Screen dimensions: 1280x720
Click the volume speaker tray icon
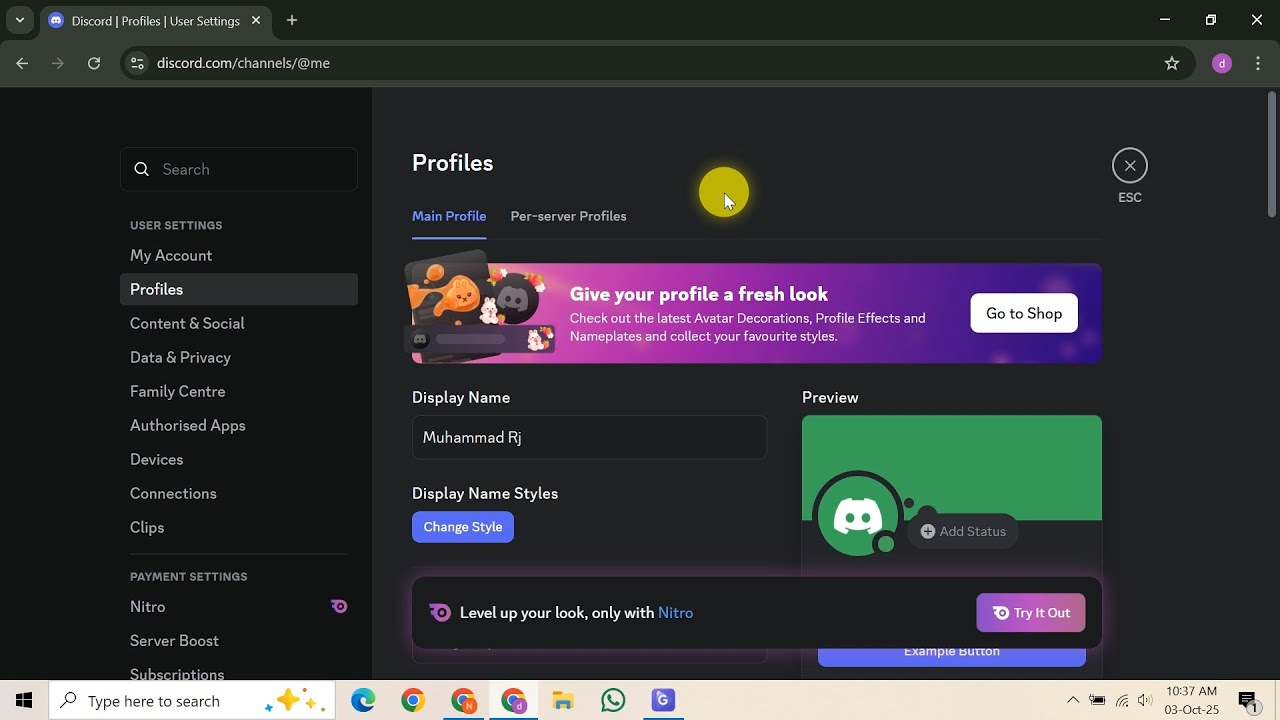(1145, 700)
